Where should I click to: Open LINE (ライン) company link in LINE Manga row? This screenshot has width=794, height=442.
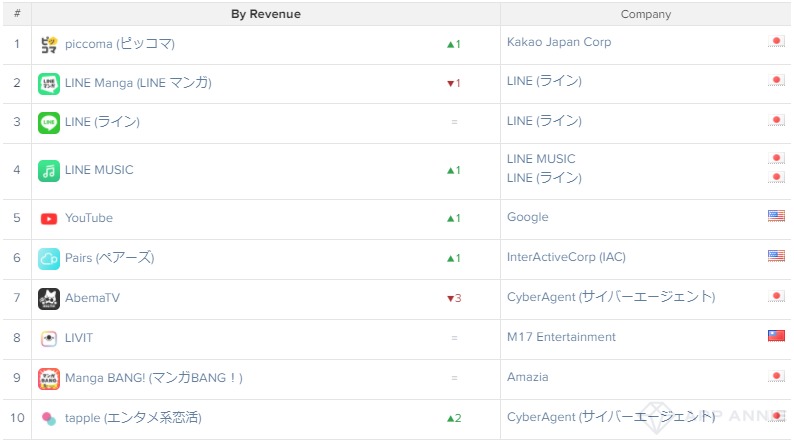click(544, 81)
